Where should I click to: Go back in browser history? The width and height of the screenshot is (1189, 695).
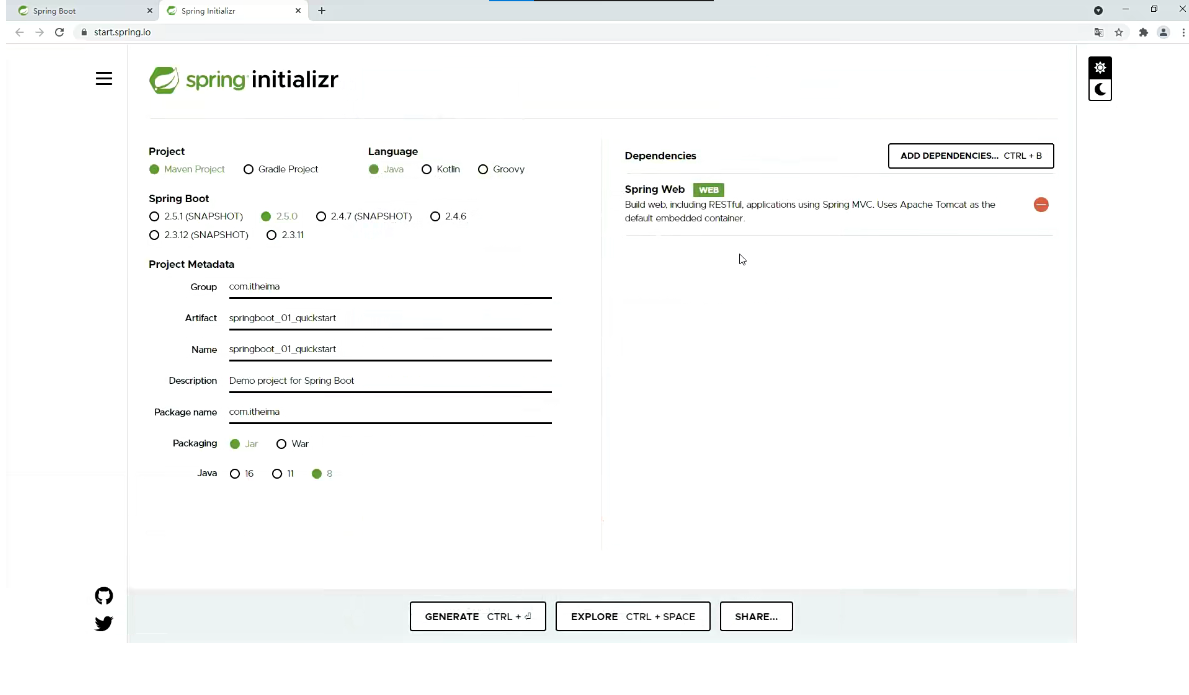(x=20, y=32)
